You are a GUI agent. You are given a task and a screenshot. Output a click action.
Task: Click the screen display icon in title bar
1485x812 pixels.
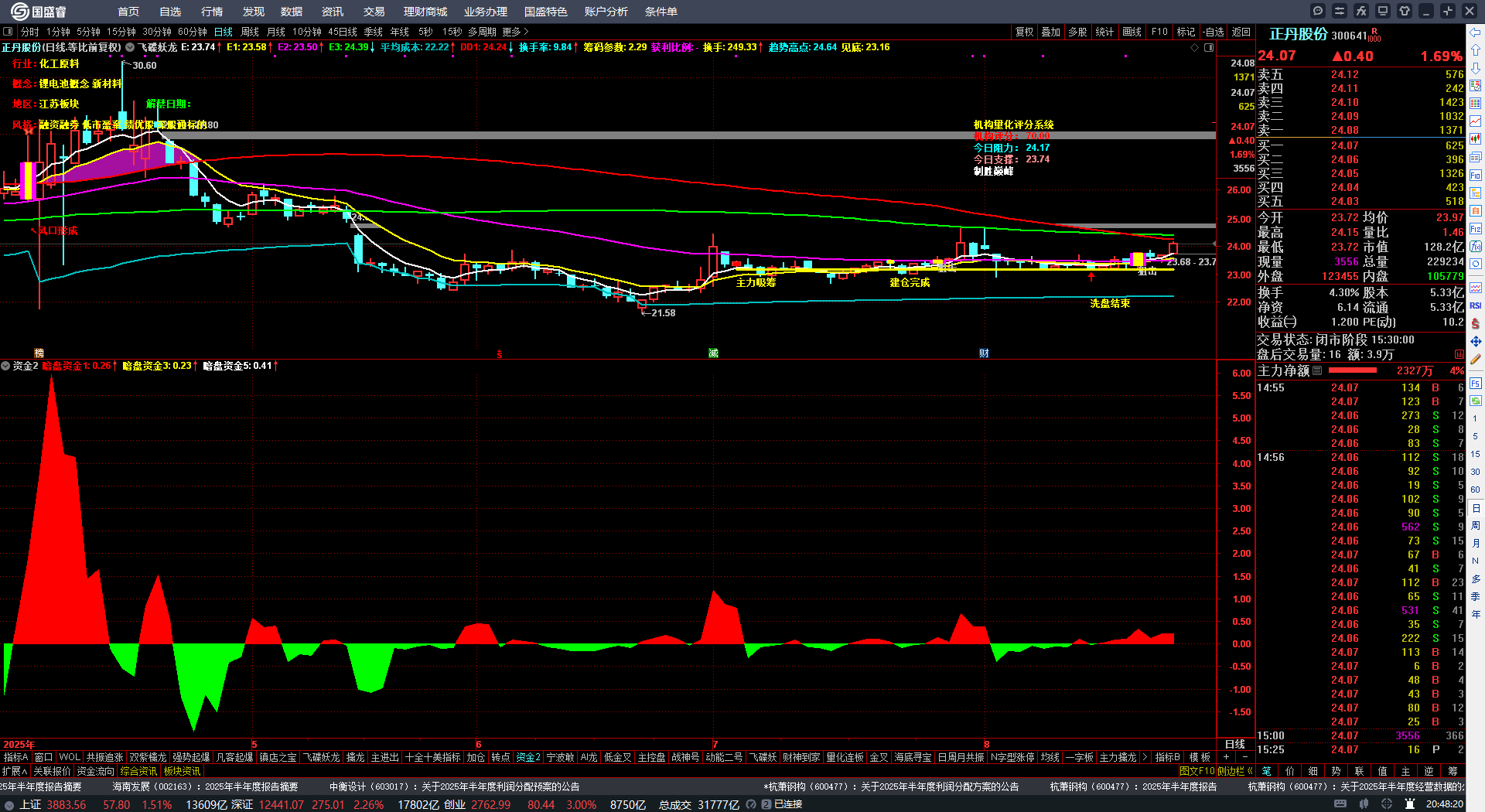[x=1383, y=11]
